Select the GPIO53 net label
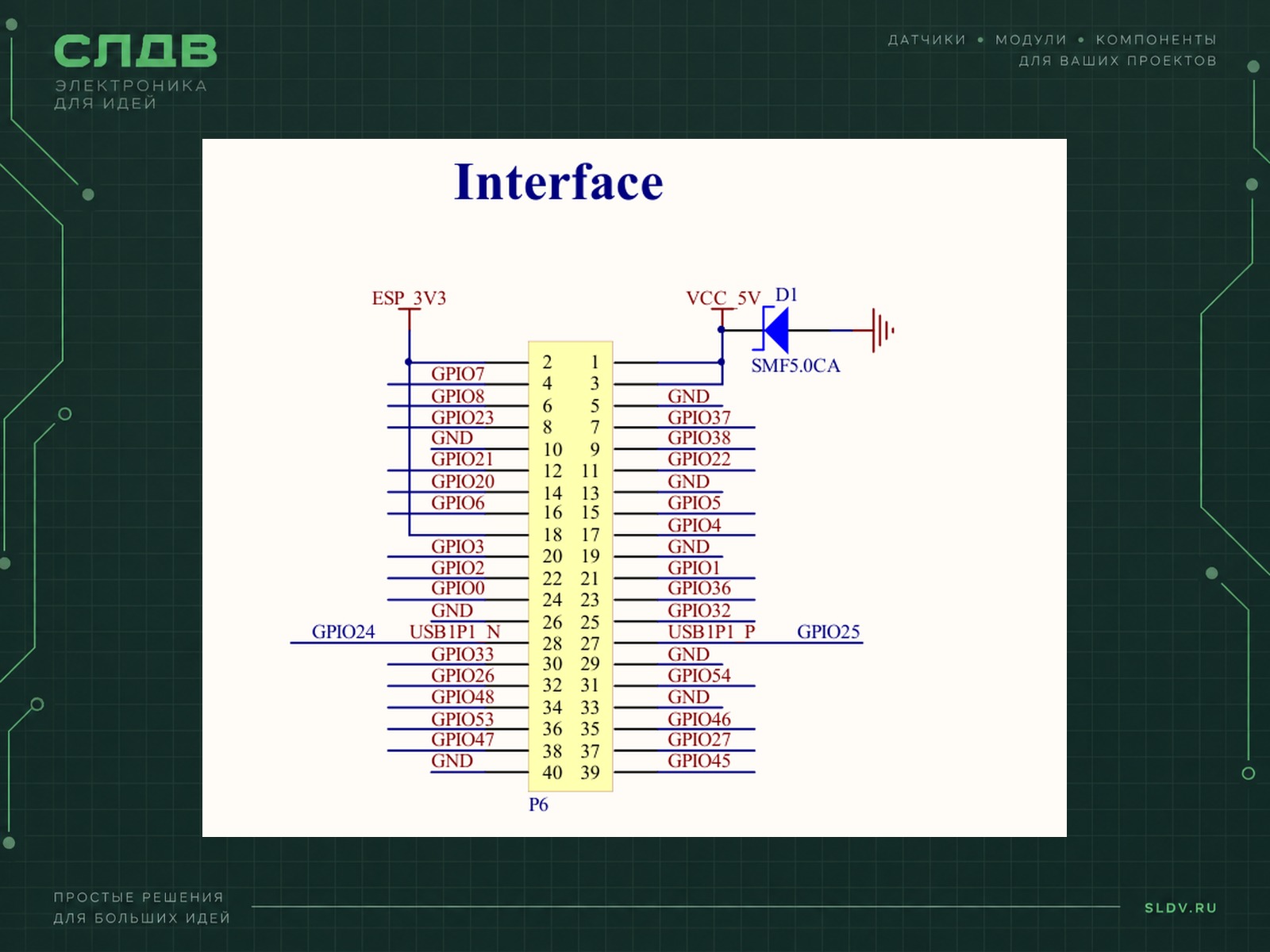 (x=462, y=720)
